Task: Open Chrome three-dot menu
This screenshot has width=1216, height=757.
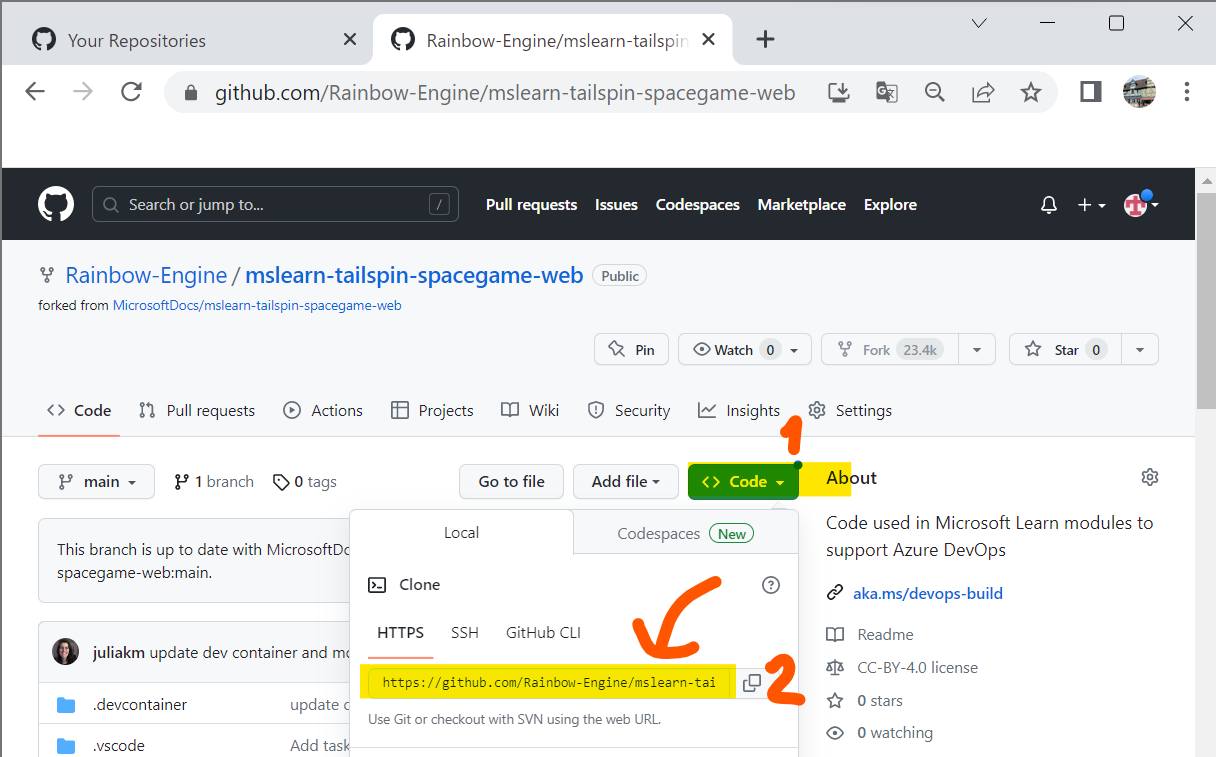Action: (x=1187, y=92)
